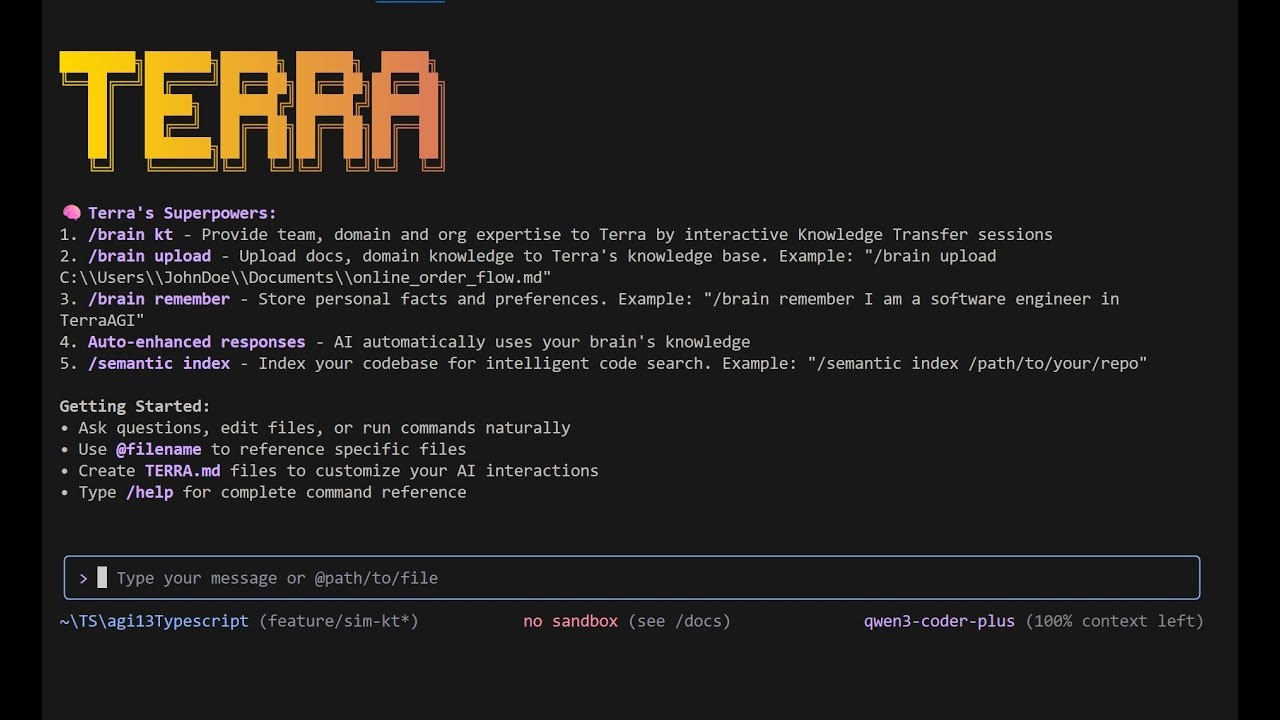The height and width of the screenshot is (720, 1280).
Task: Click the qwen3-coder-plus model indicator
Action: pyautogui.click(x=939, y=620)
